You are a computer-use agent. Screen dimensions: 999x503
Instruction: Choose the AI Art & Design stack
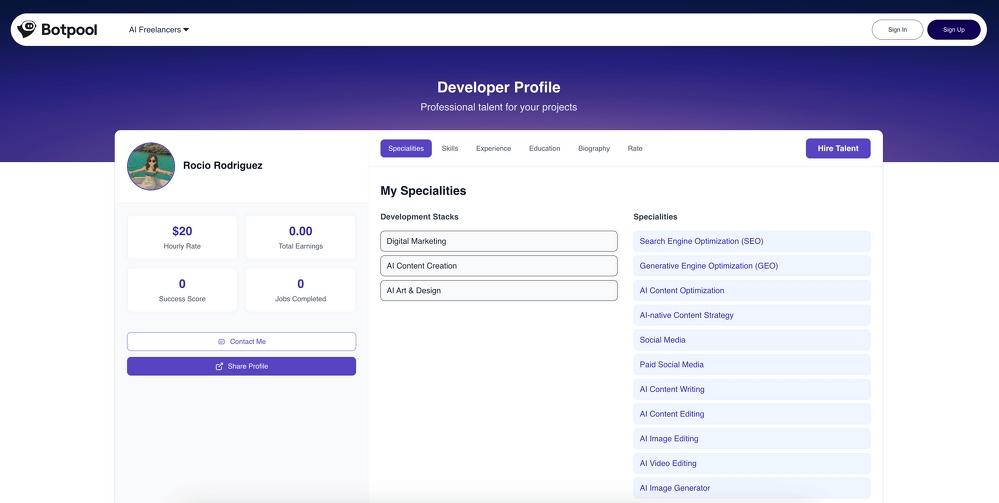(499, 291)
